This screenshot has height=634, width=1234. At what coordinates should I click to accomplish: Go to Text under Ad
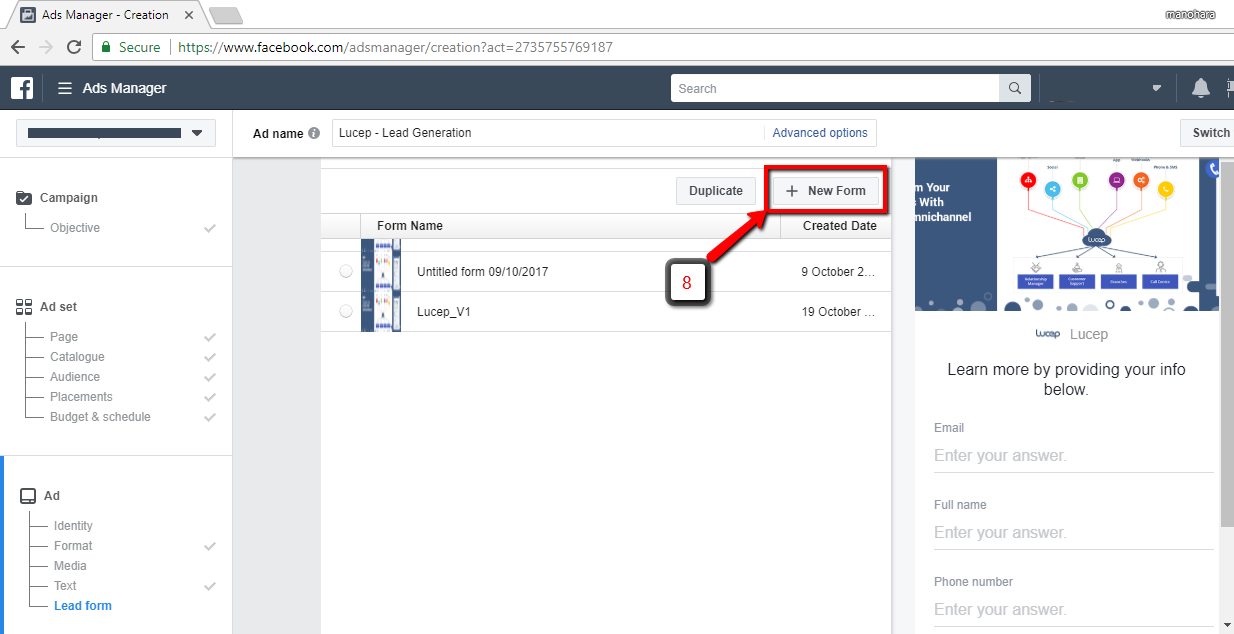click(x=65, y=586)
